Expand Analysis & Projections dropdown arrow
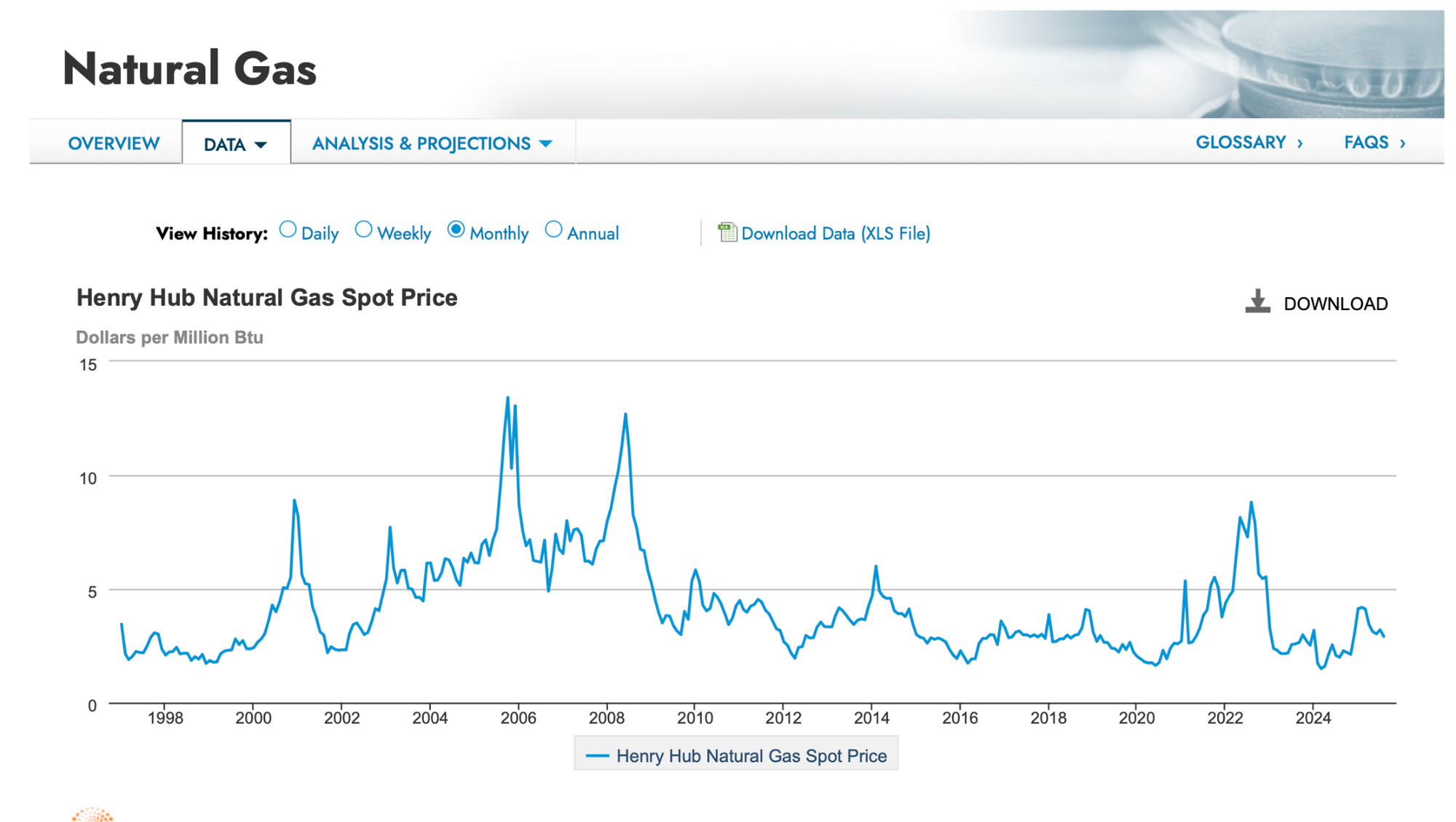Screen dimensions: 1456x822 pyautogui.click(x=546, y=143)
